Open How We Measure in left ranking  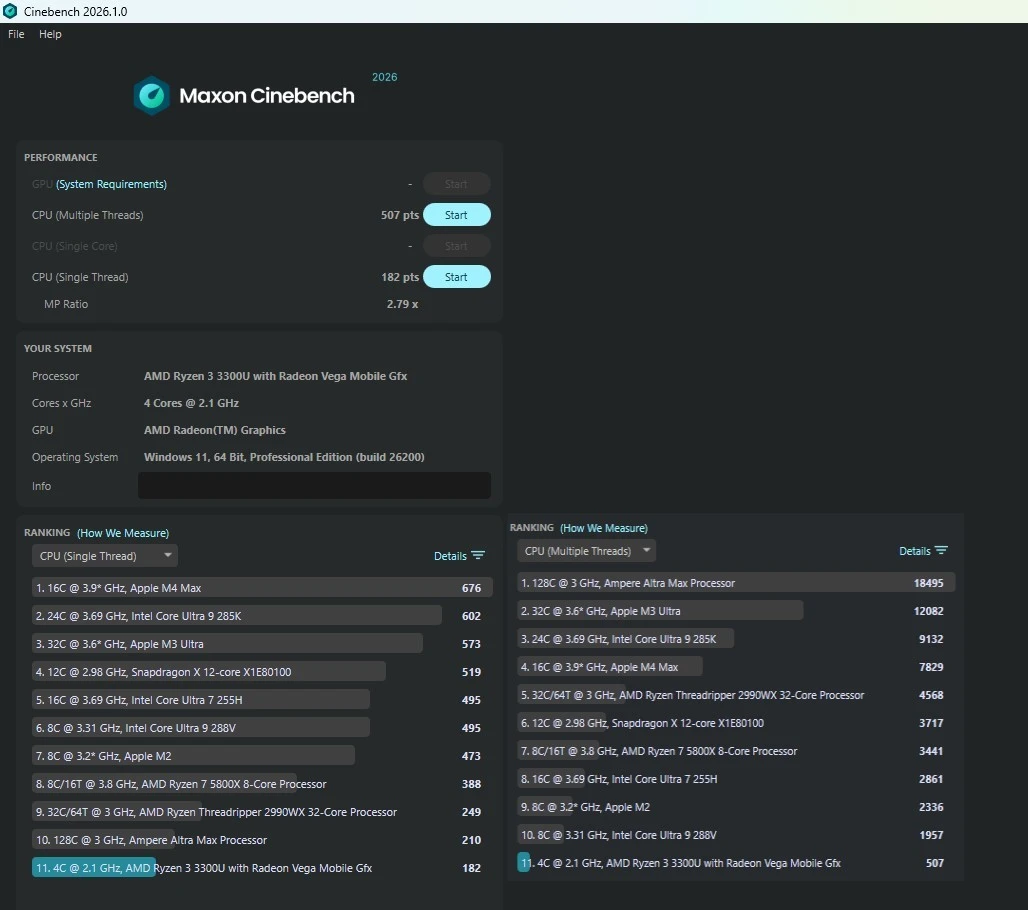coord(123,533)
